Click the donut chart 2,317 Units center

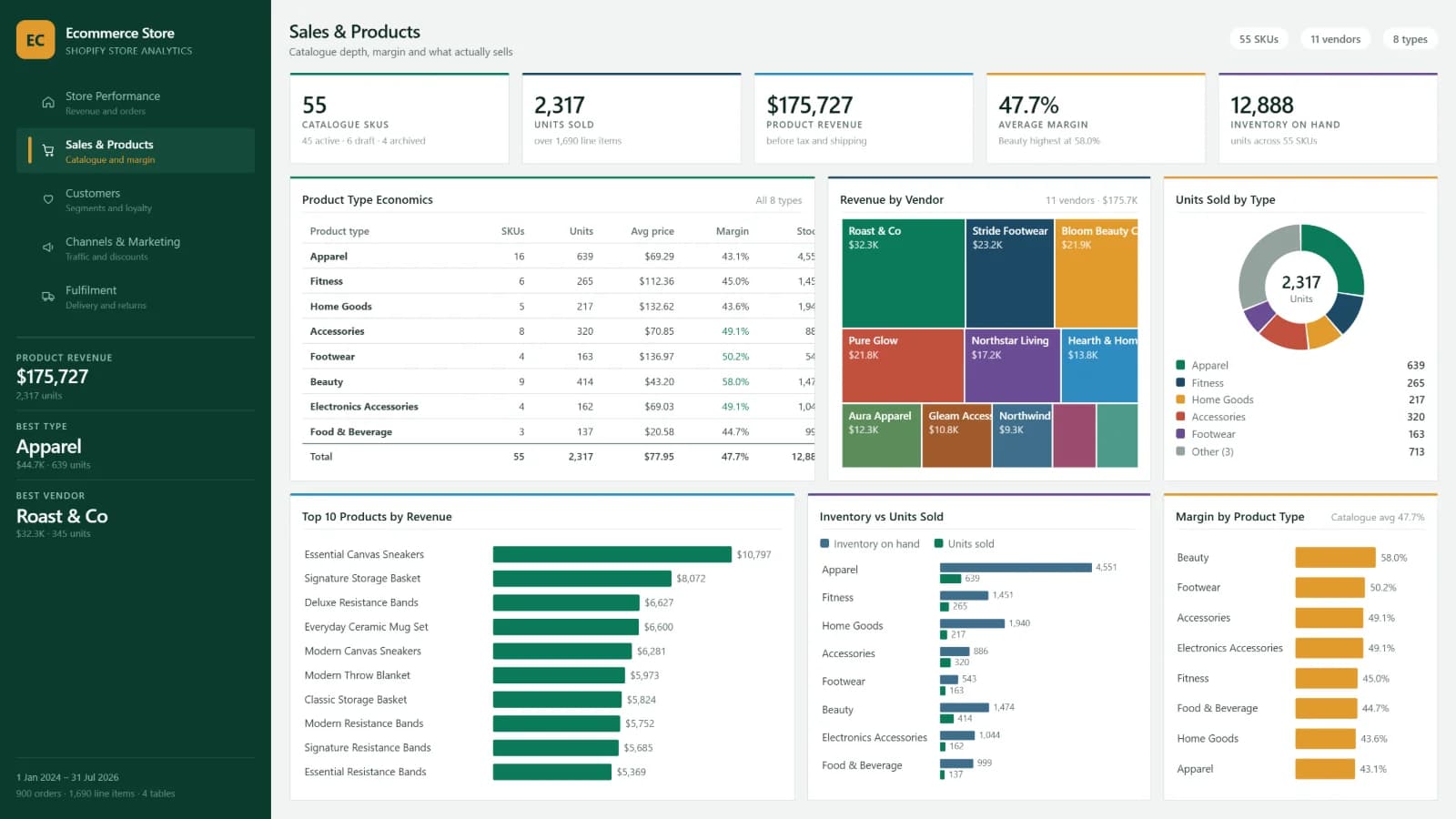1301,288
